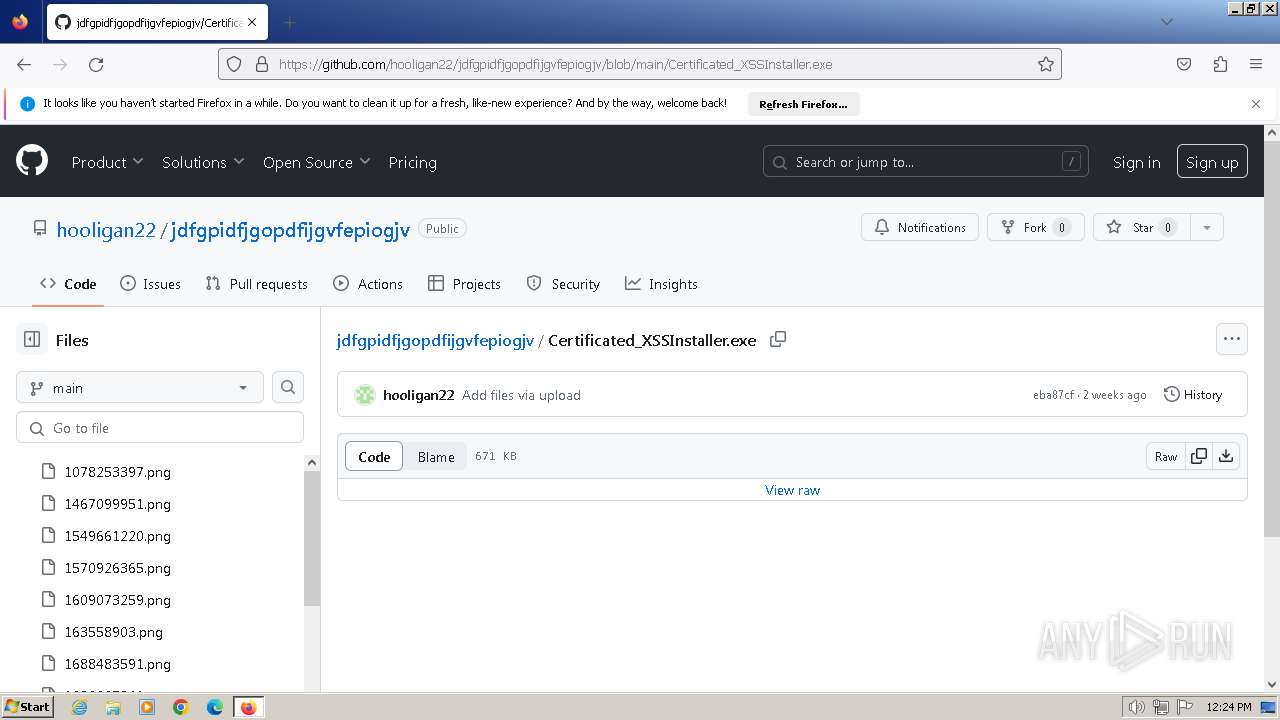Open file 1467099951.png in tree
Image resolution: width=1280 pixels, height=720 pixels.
click(x=117, y=504)
